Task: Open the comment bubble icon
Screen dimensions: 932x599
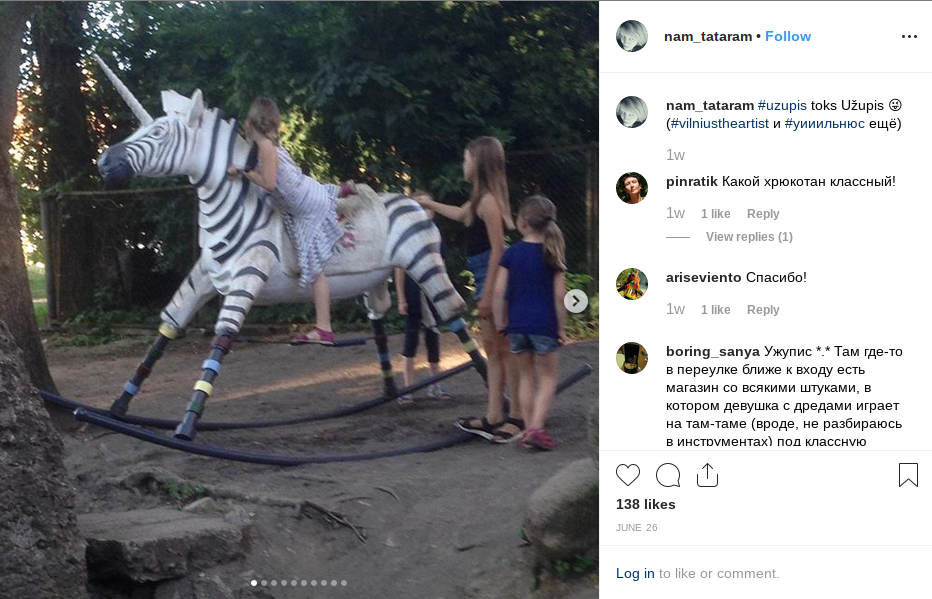Action: click(668, 475)
